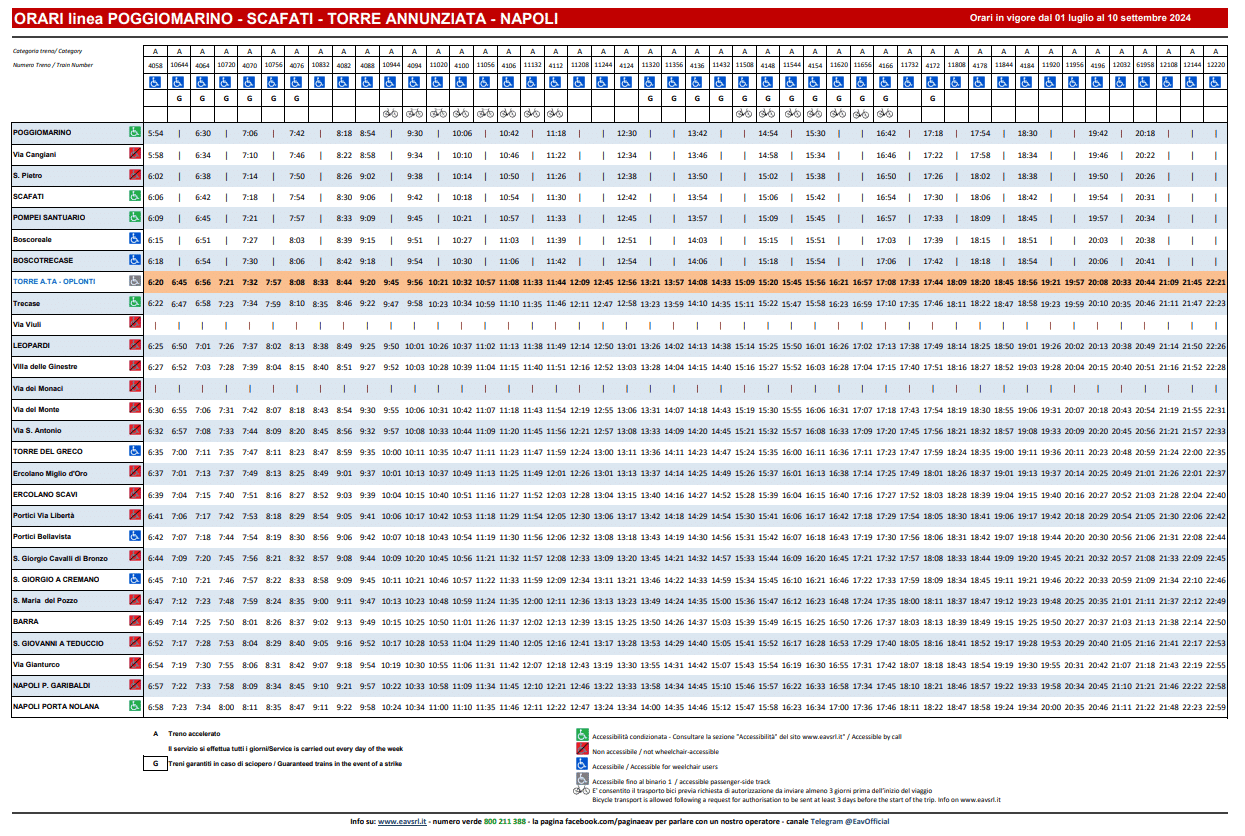
Task: Click the green accessibility icon for POMPEI SANTUARIO
Action: (134, 217)
